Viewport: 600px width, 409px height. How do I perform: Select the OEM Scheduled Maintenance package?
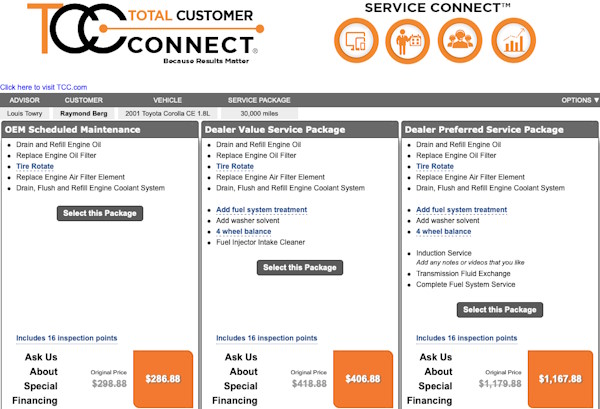click(x=100, y=213)
